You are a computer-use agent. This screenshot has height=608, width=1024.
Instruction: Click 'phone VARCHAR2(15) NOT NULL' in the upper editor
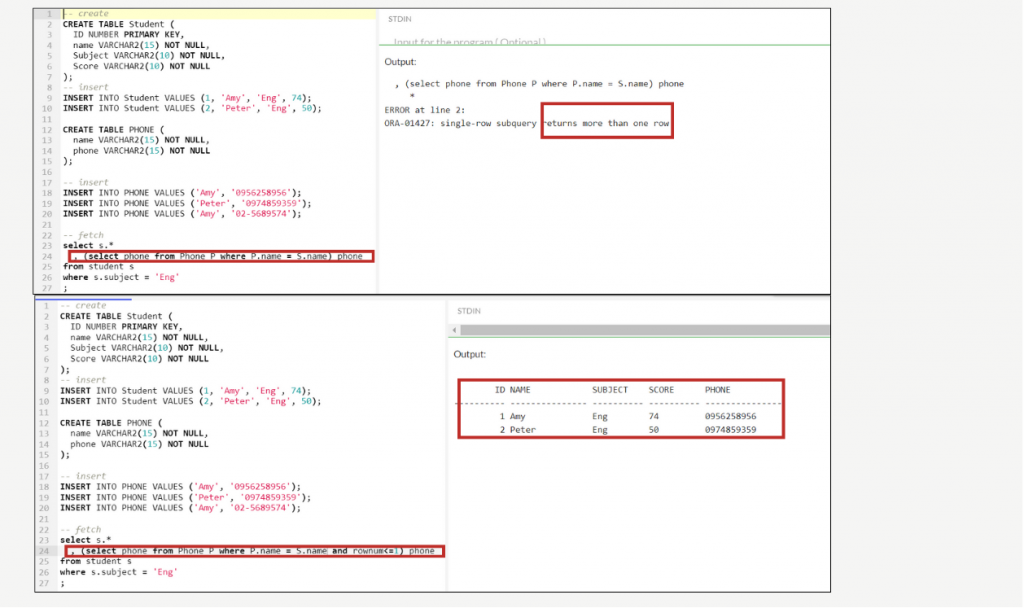point(141,150)
